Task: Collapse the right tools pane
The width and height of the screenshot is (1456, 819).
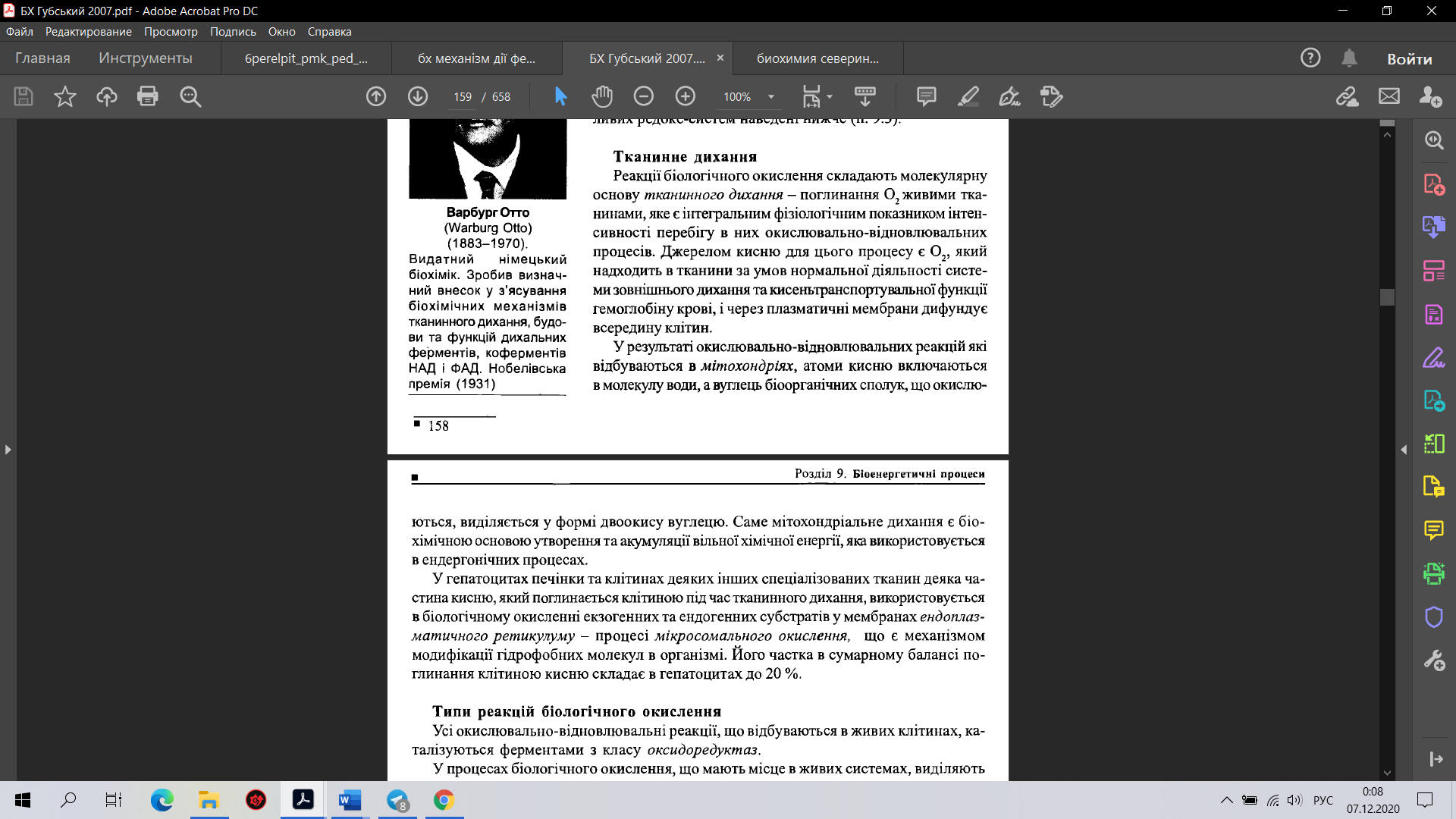Action: point(1404,450)
